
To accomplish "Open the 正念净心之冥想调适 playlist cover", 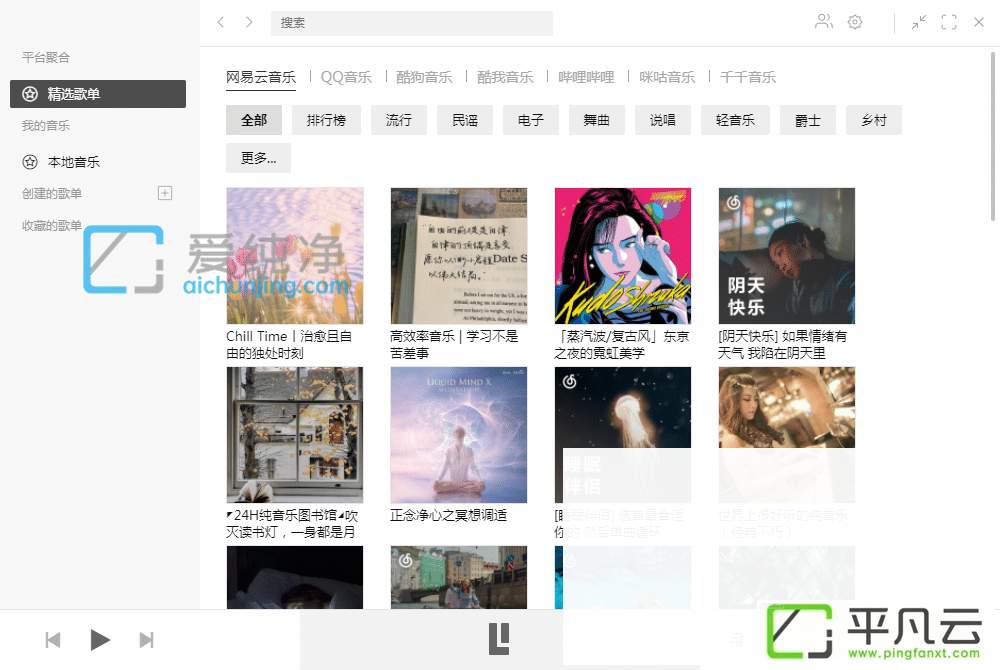I will point(459,435).
